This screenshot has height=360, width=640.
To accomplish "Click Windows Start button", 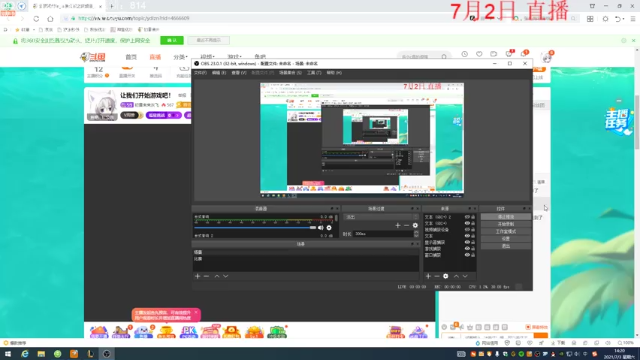I will 8,354.
